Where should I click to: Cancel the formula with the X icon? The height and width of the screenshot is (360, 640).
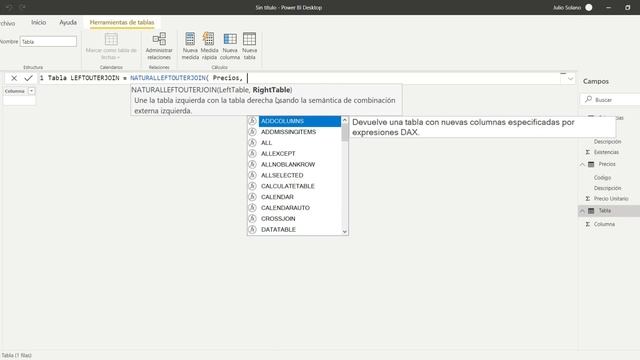click(x=14, y=78)
